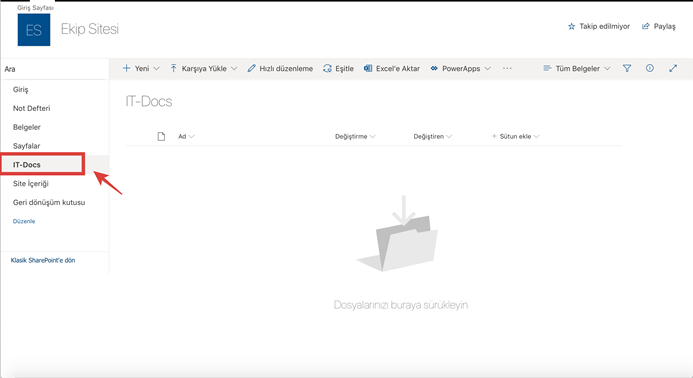Viewport: 693px width, 378px height.
Task: Open the filter pane funnel icon
Action: tap(627, 68)
